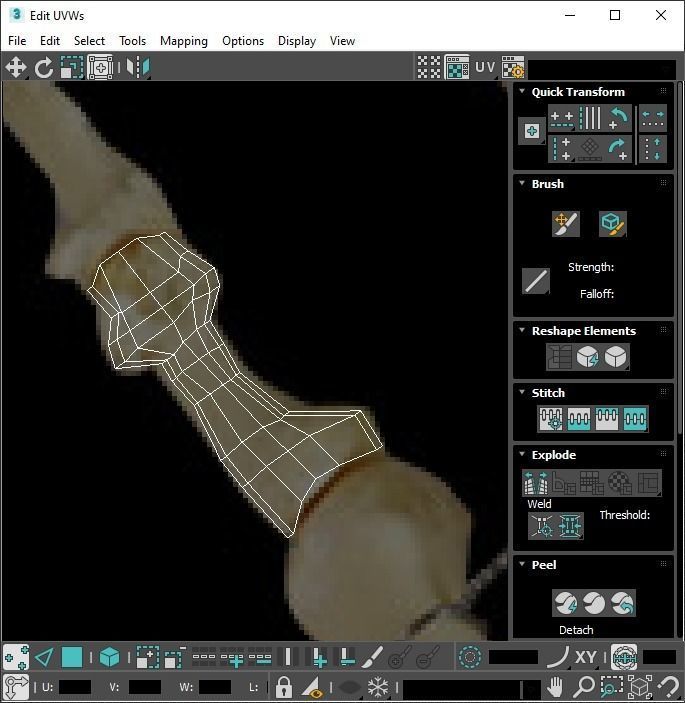Screen dimensions: 685x703
Task: Select the Move Selected Subobject tool
Action: tap(16, 67)
